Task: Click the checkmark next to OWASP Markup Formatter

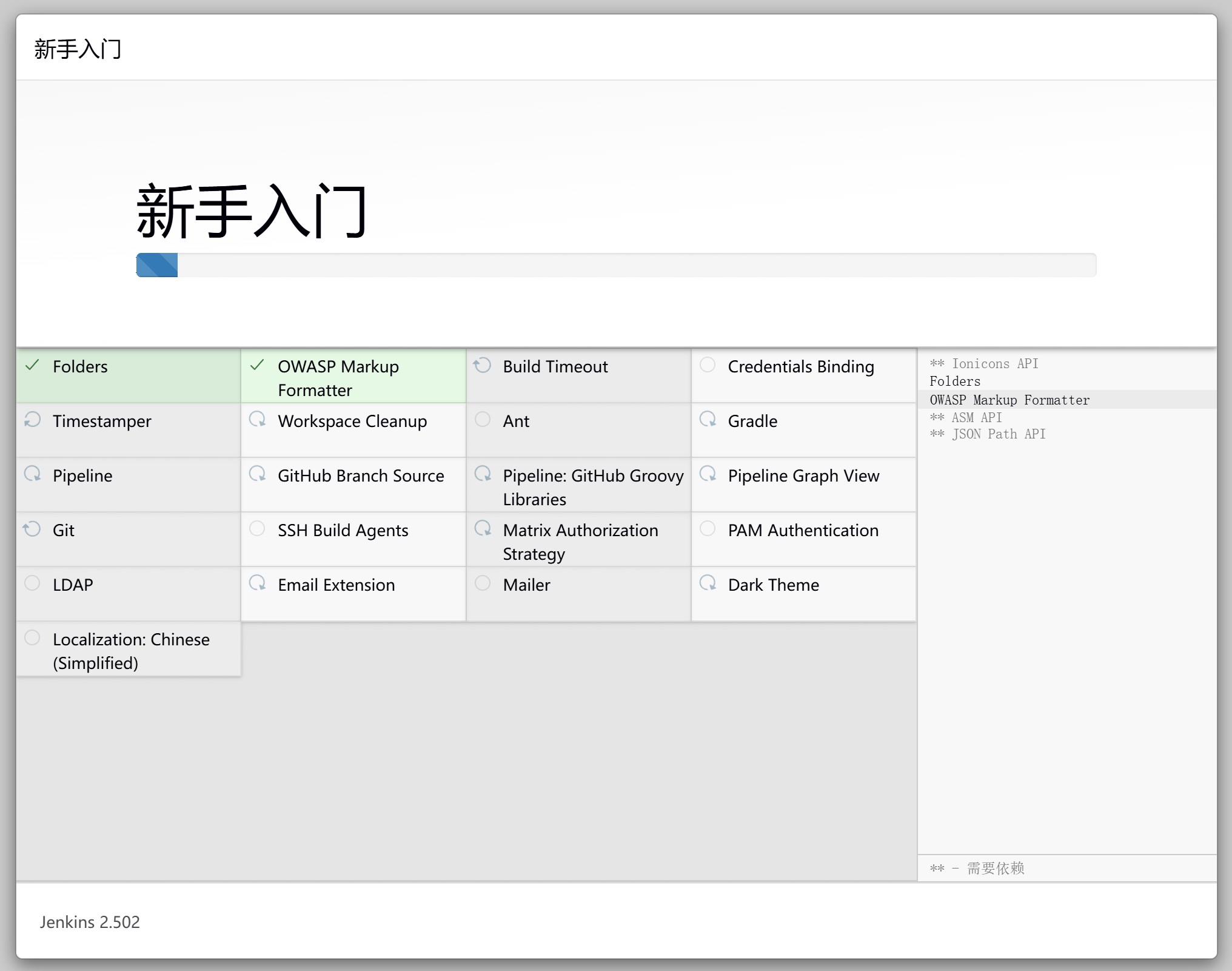Action: click(257, 365)
